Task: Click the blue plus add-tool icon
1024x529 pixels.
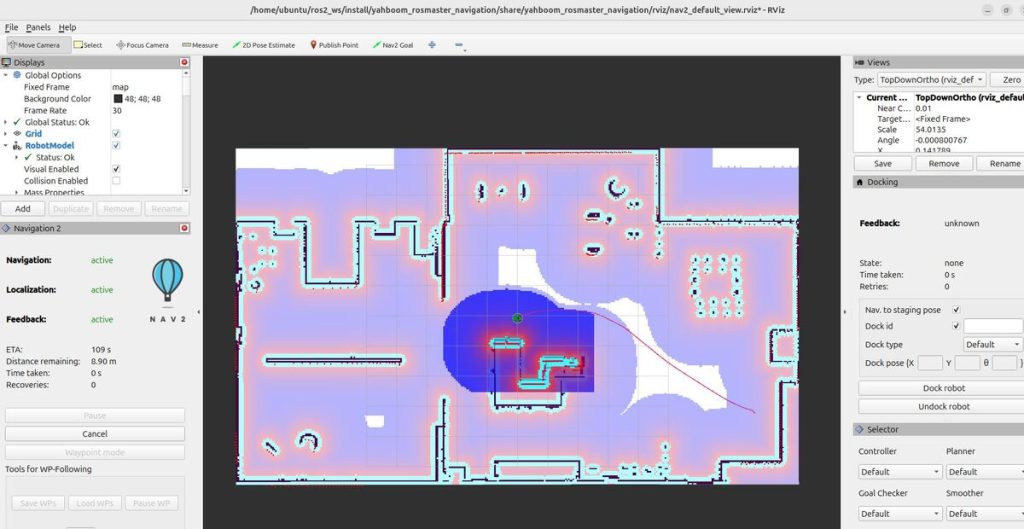Action: pos(432,45)
